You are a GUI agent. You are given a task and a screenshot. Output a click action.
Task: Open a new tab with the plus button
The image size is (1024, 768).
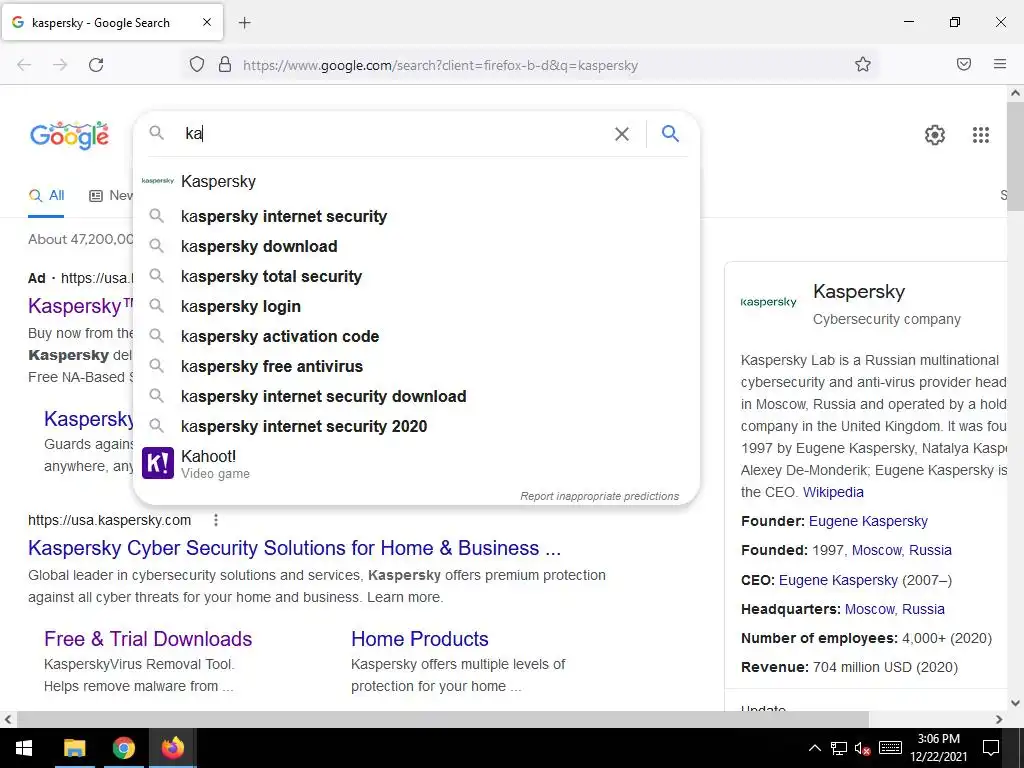coord(244,23)
